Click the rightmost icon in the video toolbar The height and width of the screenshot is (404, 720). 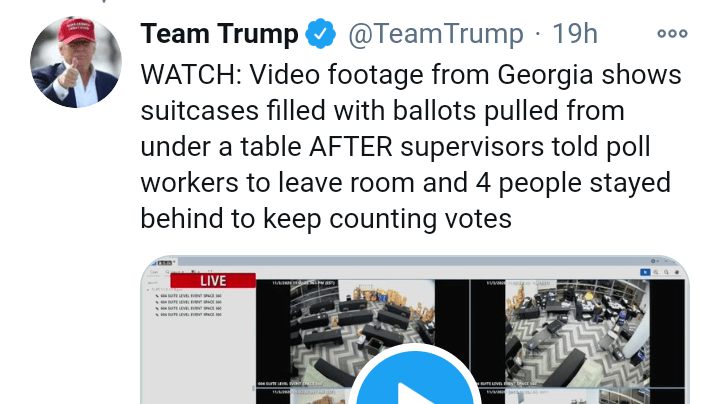(x=677, y=272)
